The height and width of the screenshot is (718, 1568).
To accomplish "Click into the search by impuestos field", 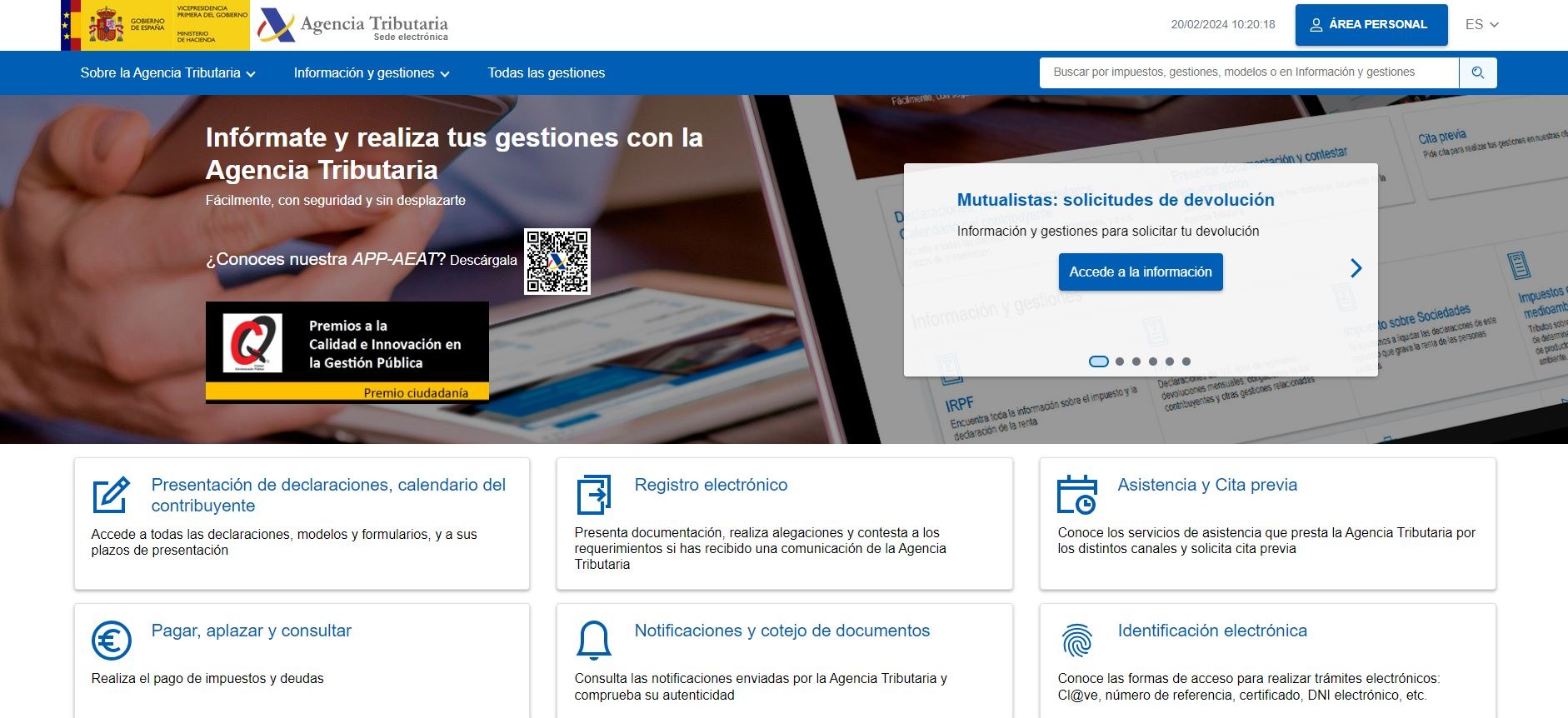I will (x=1249, y=72).
